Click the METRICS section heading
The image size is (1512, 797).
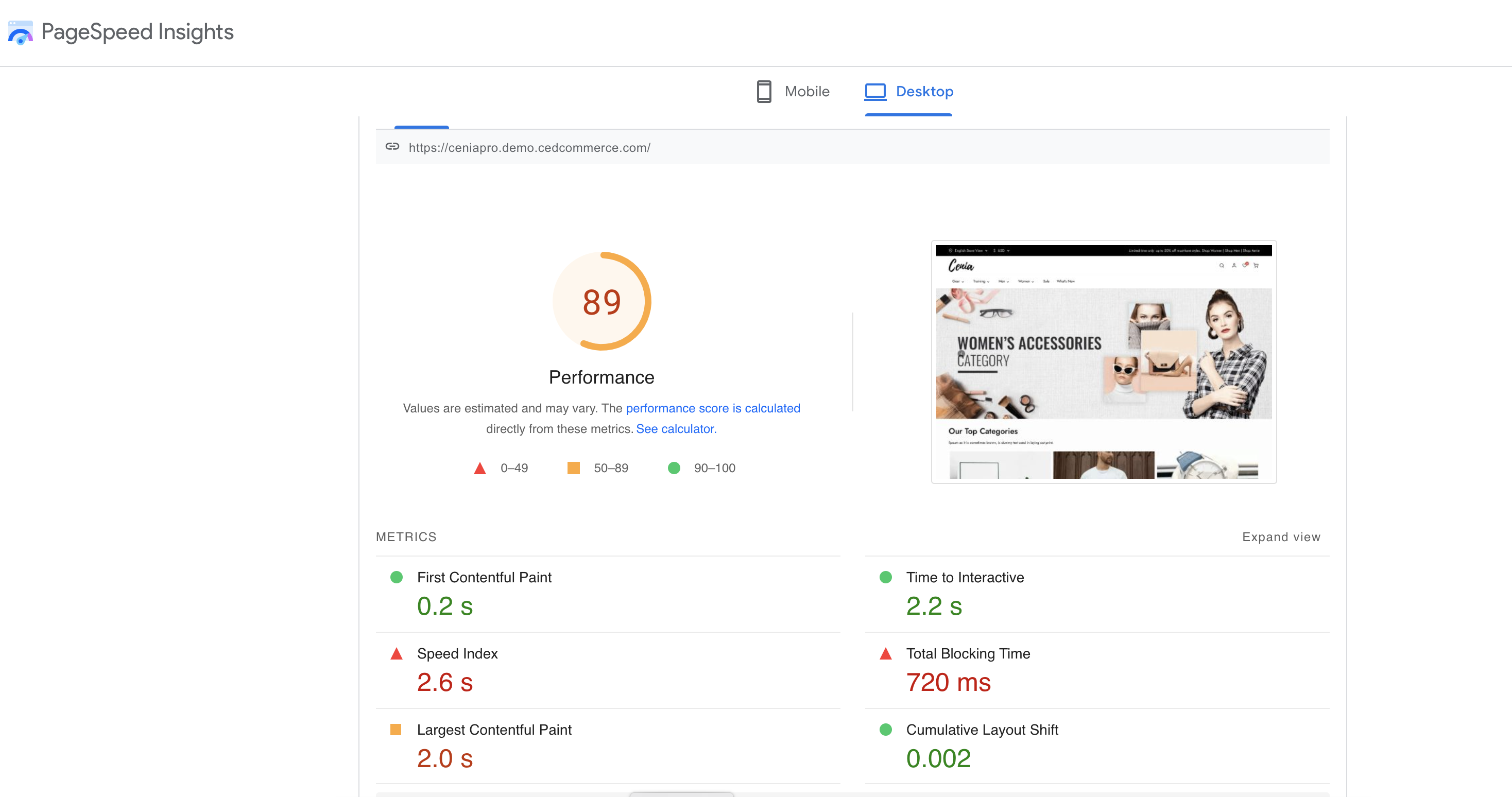[406, 537]
